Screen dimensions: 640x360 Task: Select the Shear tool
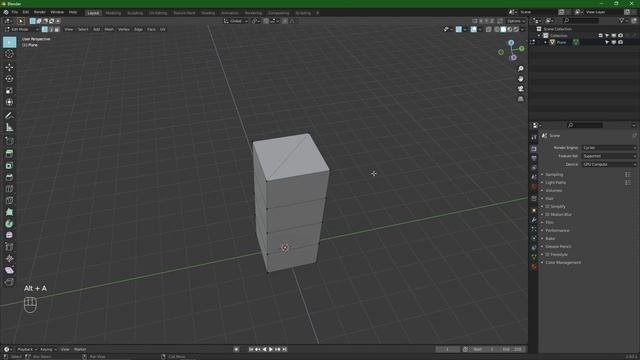[x=9, y=270]
